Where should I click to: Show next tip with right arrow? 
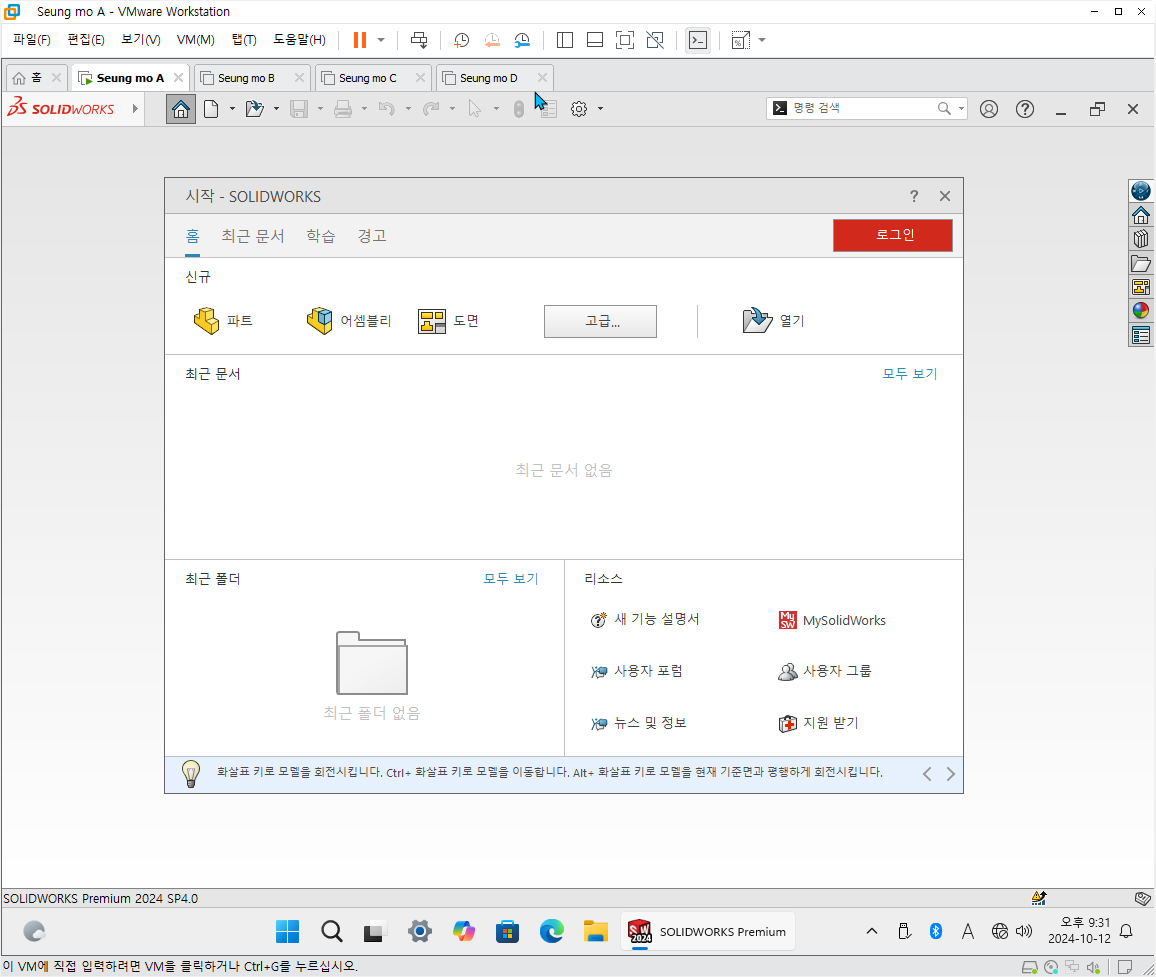click(950, 774)
